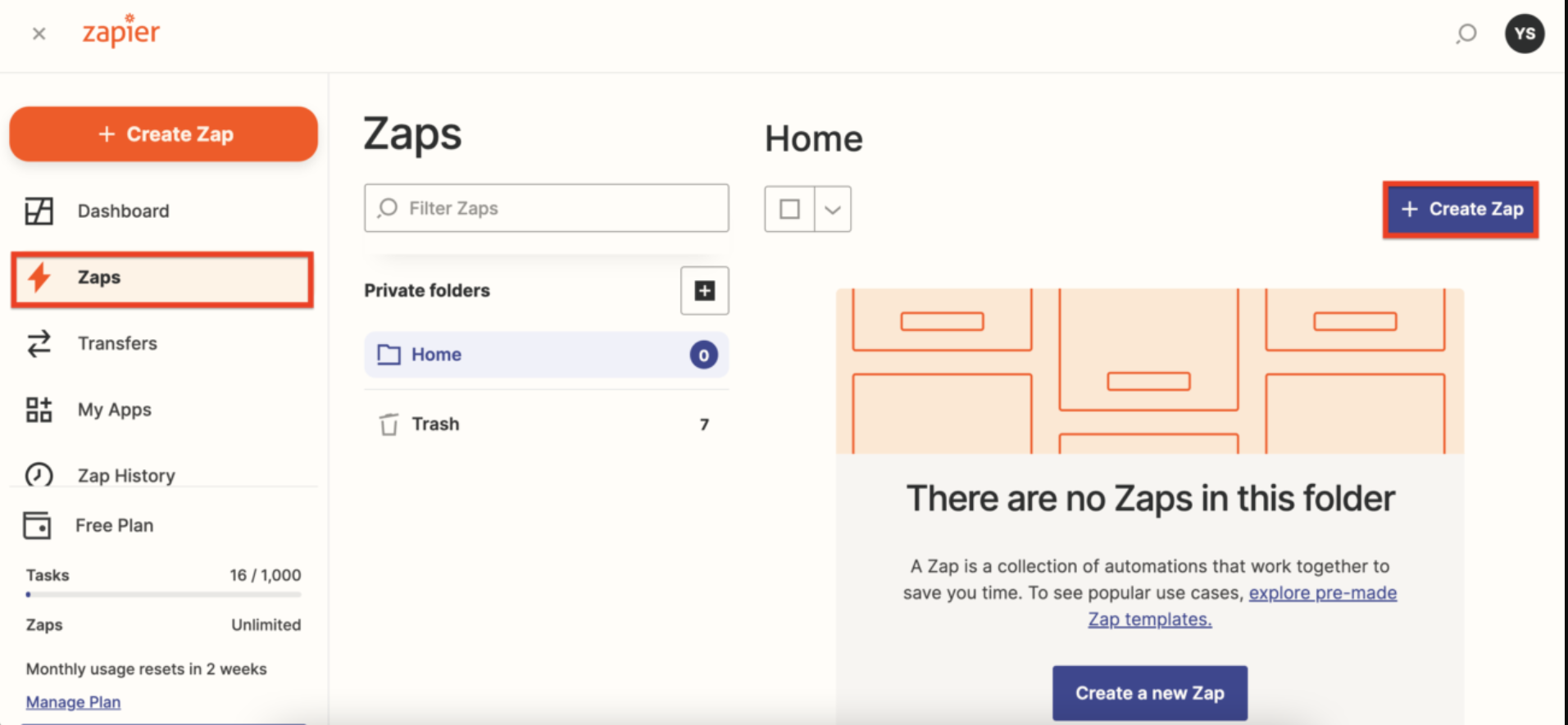Click the magnifier icon in Filter Zaps

coord(387,208)
